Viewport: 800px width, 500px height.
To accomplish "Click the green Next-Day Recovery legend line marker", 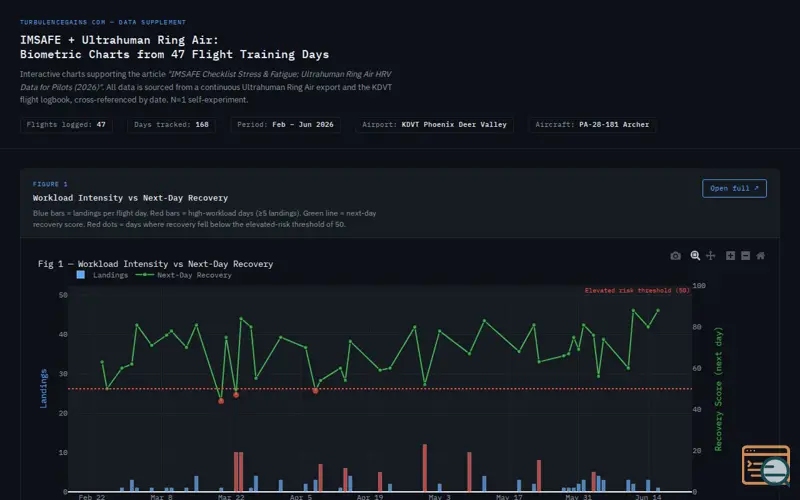I will click(x=145, y=274).
